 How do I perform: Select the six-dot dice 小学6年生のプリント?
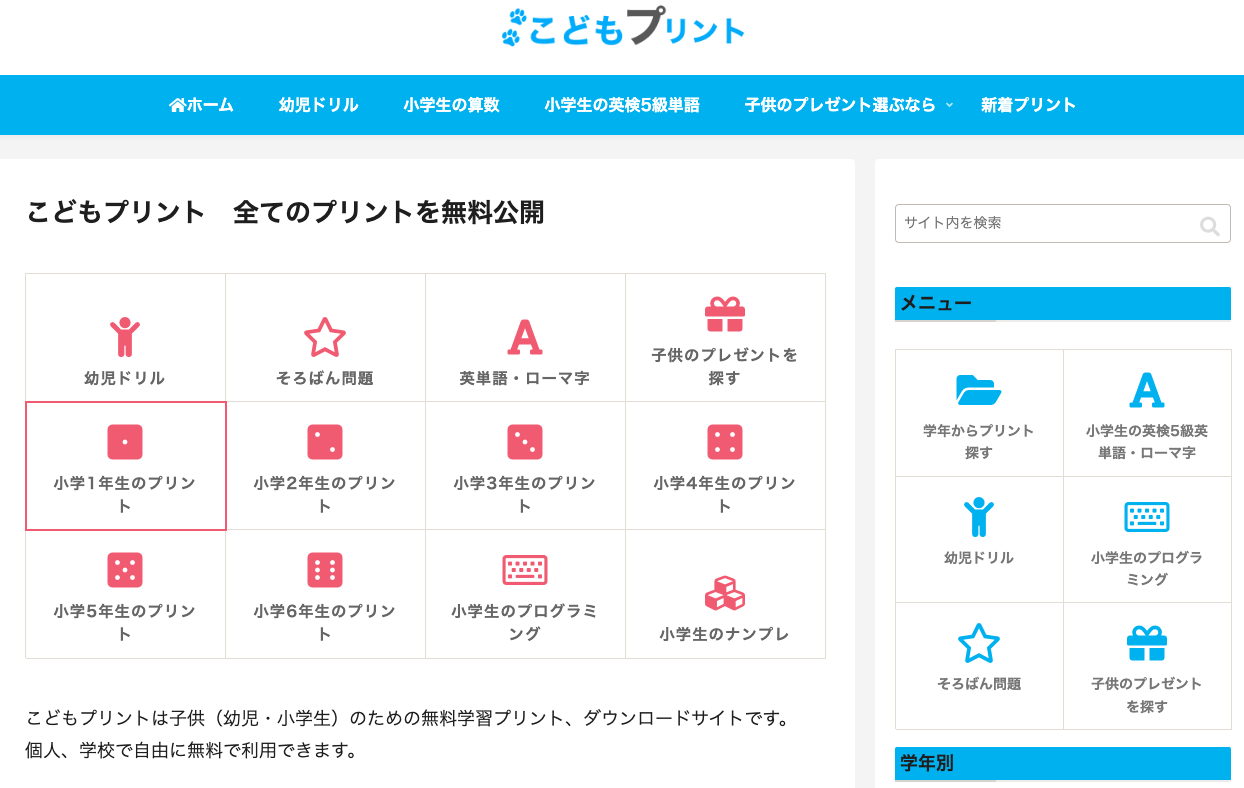(x=325, y=570)
